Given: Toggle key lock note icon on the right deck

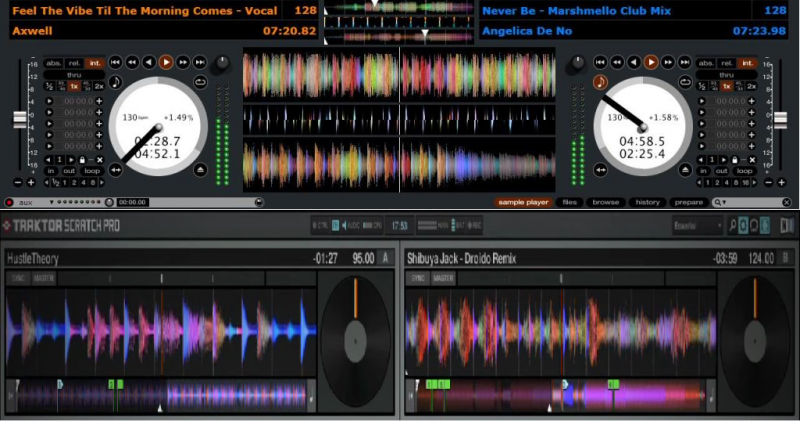Looking at the screenshot, I should point(601,82).
